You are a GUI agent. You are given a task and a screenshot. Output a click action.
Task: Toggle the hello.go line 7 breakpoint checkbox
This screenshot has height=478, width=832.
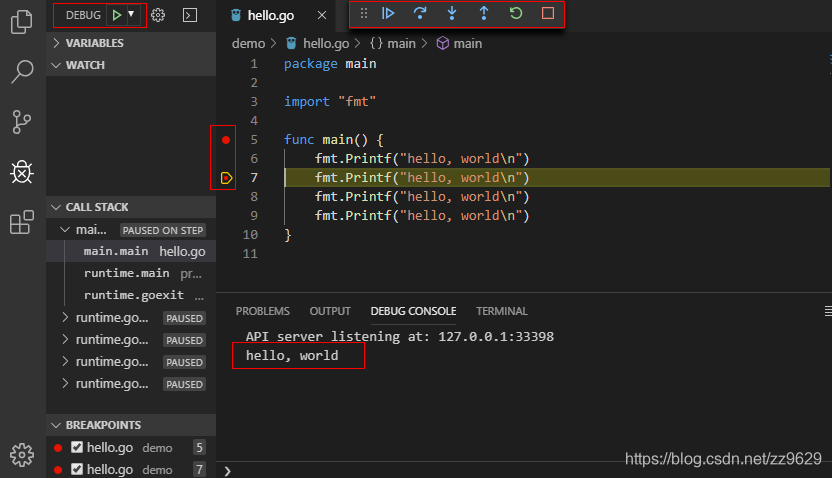[x=77, y=469]
